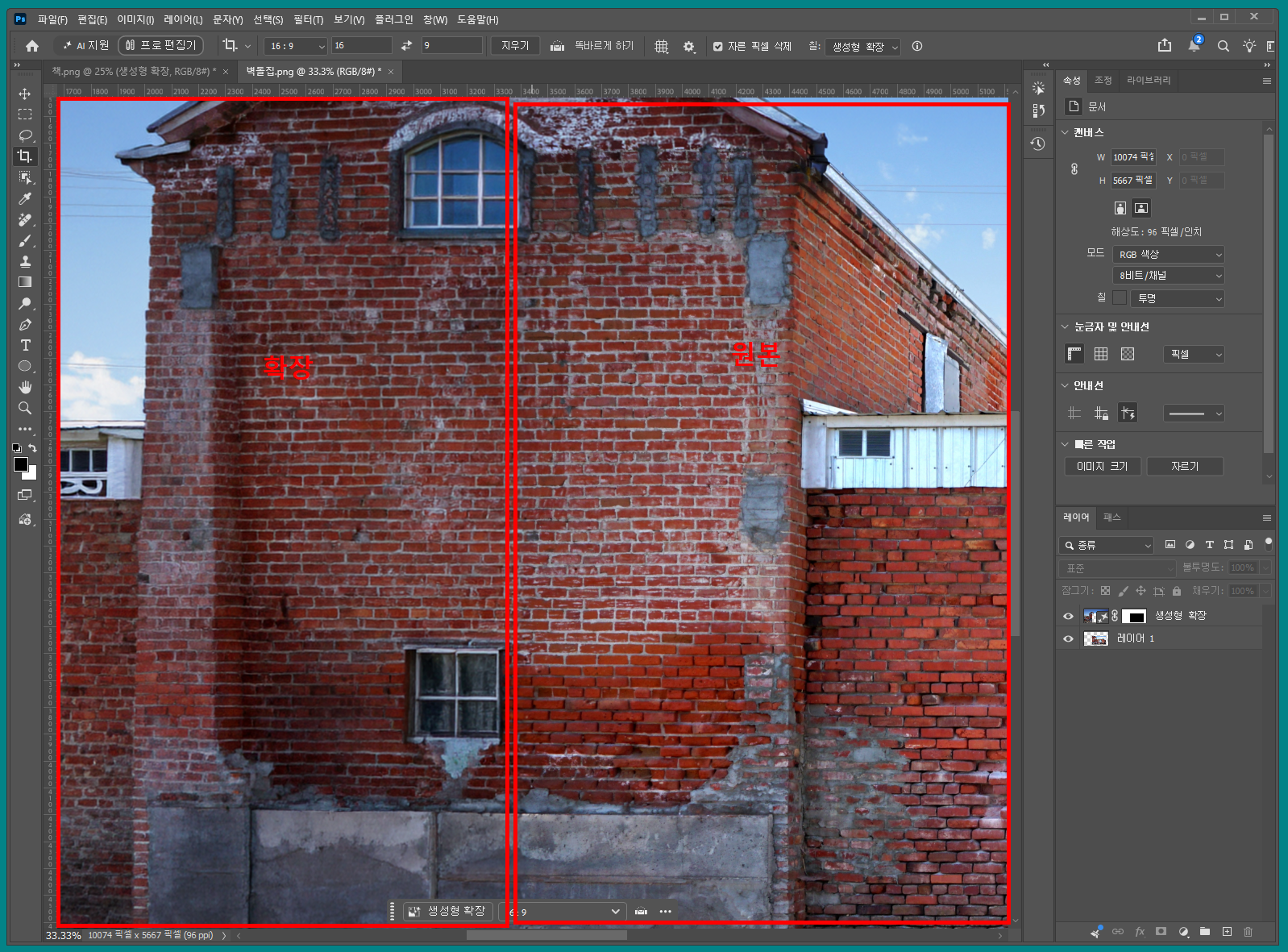Open the RGB 색상 mode dropdown

(1169, 254)
